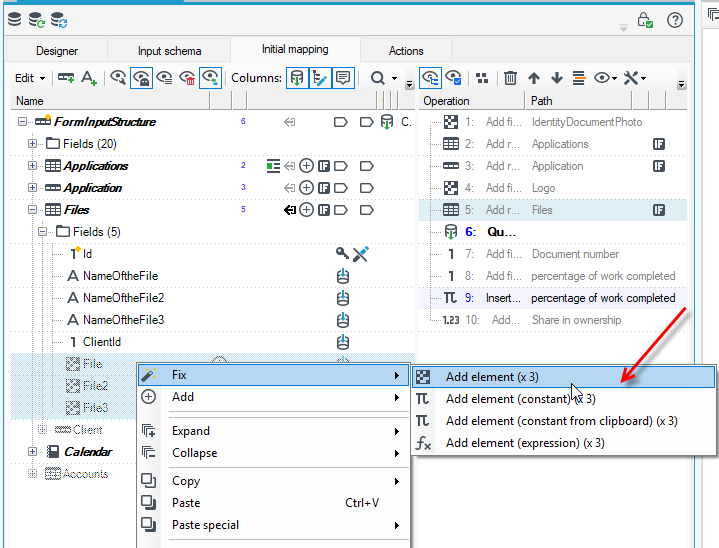Select operation 9 Insert percentage of work completed

[553, 298]
